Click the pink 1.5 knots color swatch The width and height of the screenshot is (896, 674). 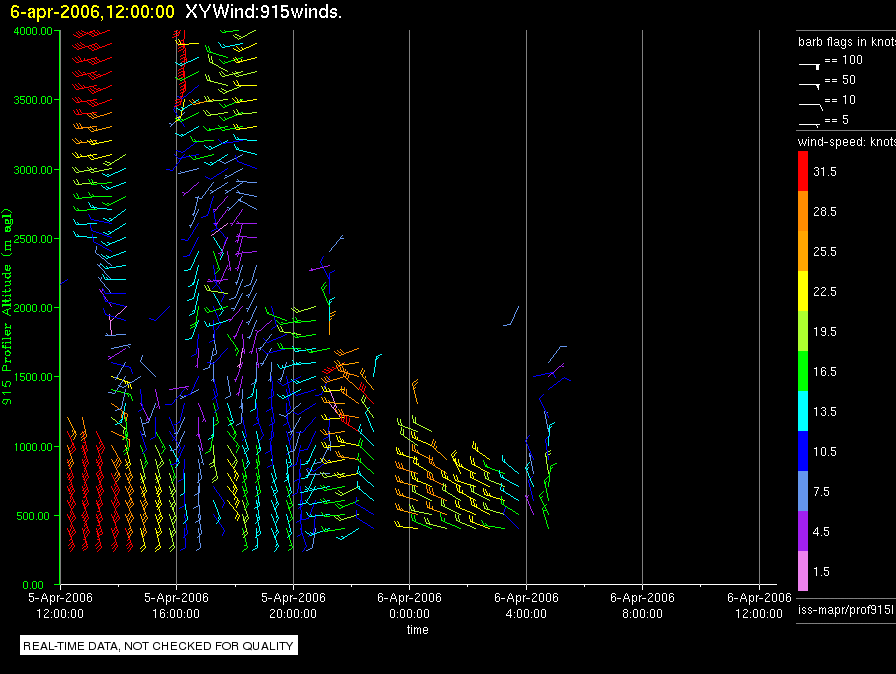tap(802, 571)
